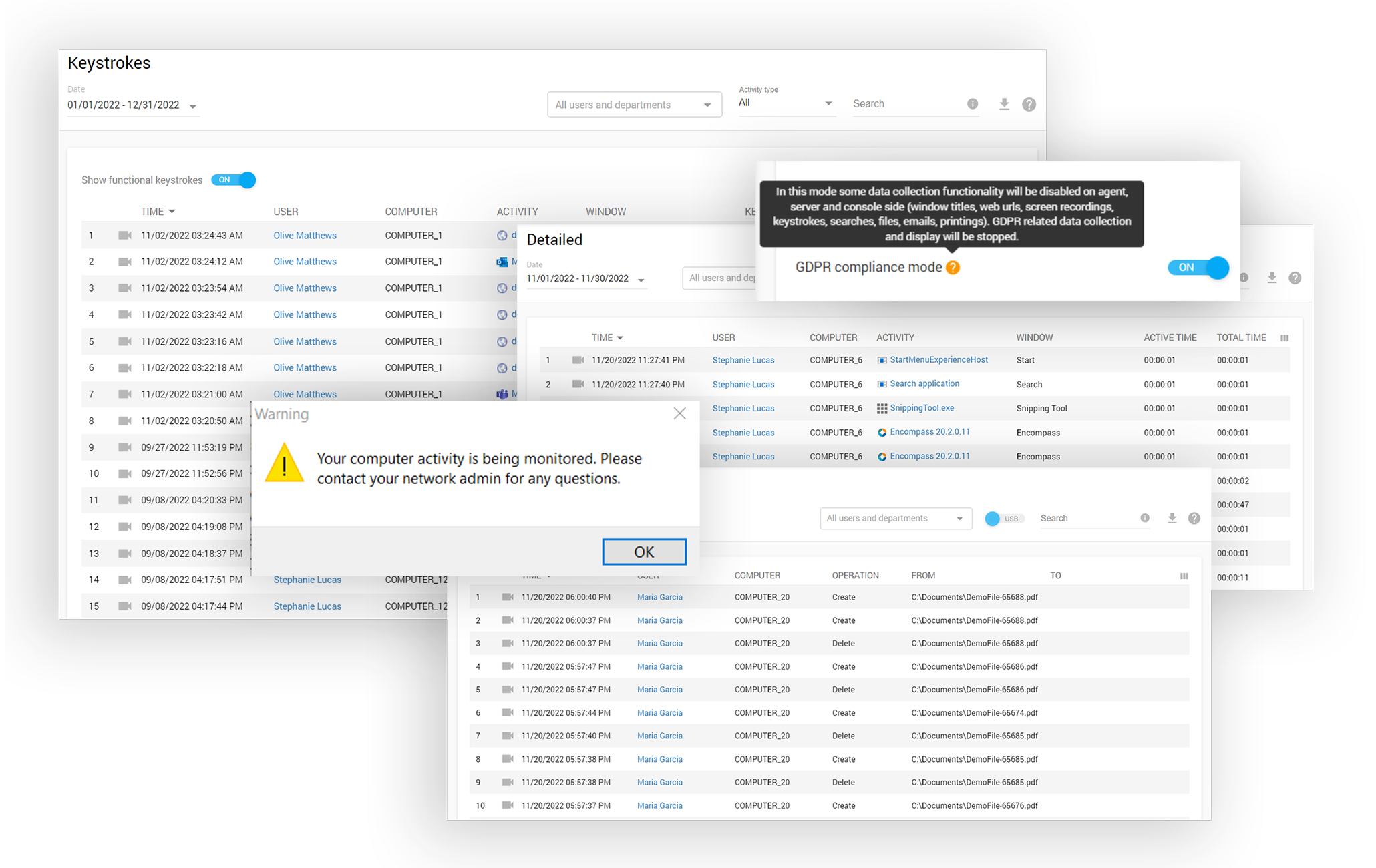
Task: Open the Activity type dropdown
Action: pos(786,103)
